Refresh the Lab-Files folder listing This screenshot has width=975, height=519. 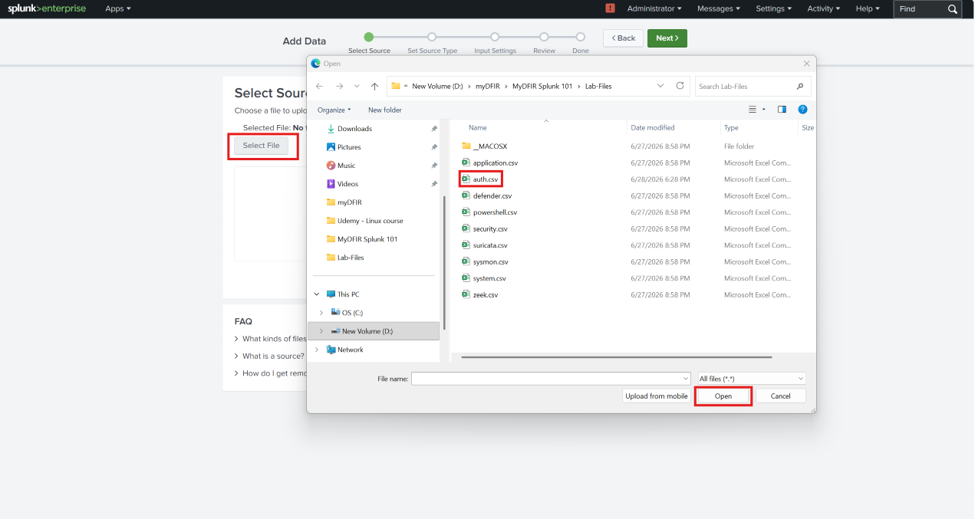point(680,86)
